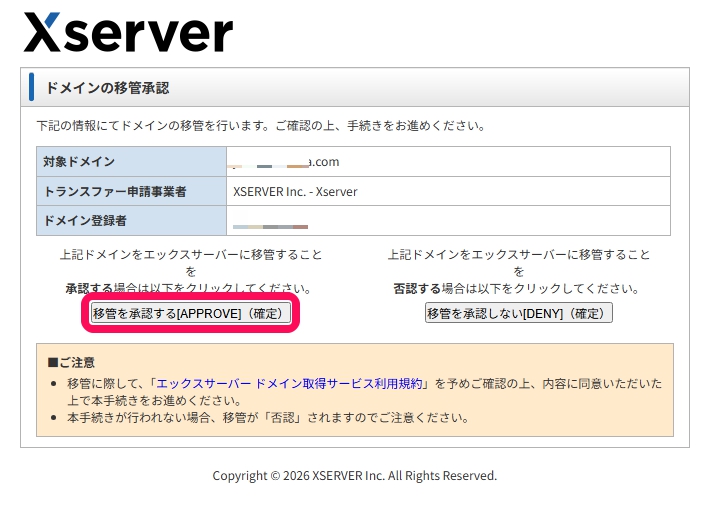Viewport: 719px width, 507px height.
Task: Click the XSERVER Inc. - Xserver value
Action: (x=295, y=191)
